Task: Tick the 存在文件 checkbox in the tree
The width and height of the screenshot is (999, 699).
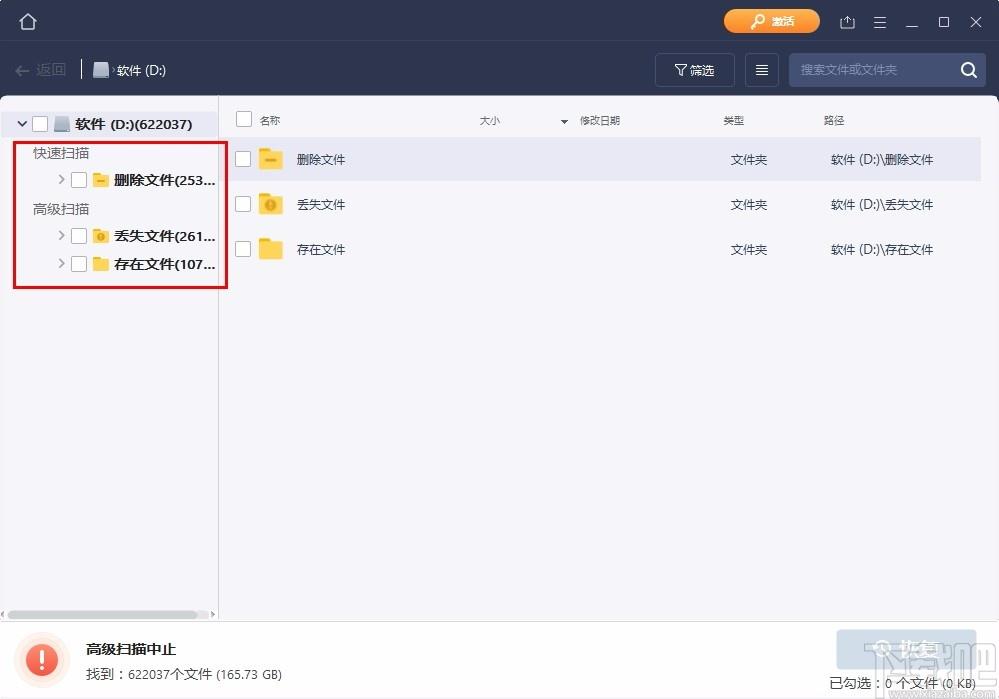Action: click(79, 264)
